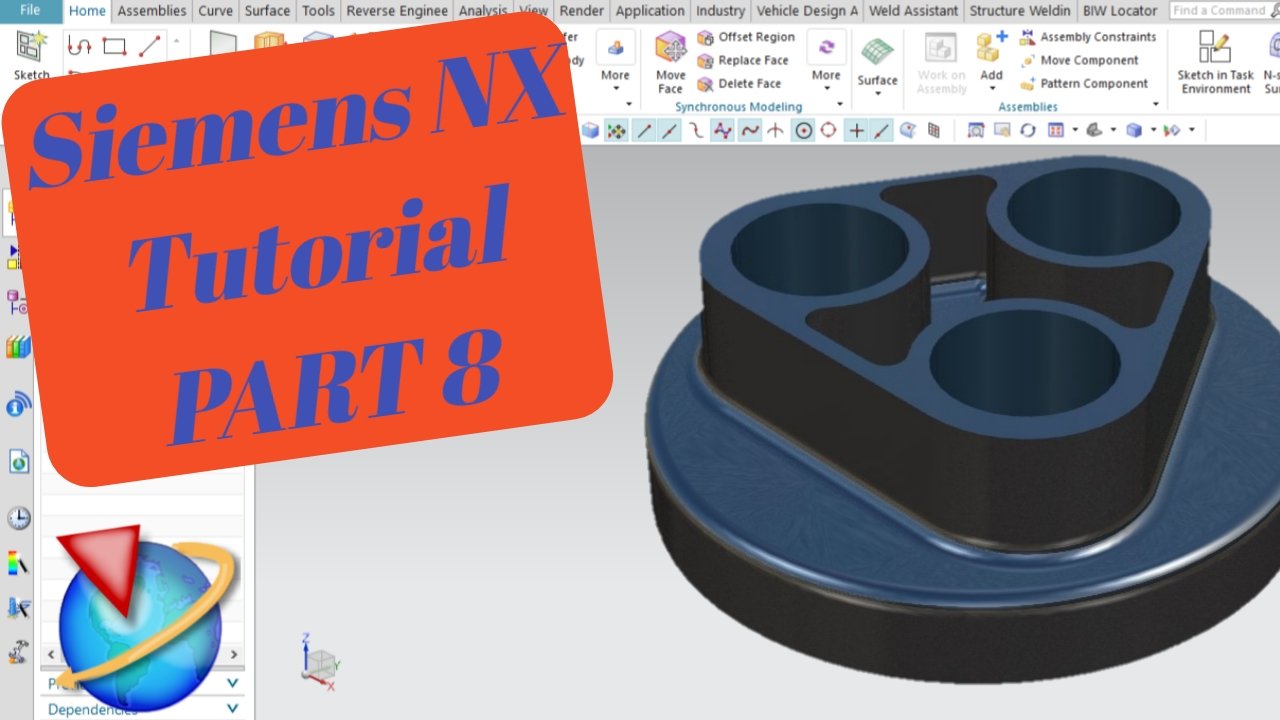Image resolution: width=1280 pixels, height=720 pixels.
Task: Open the Add component dropdown
Action: (991, 63)
